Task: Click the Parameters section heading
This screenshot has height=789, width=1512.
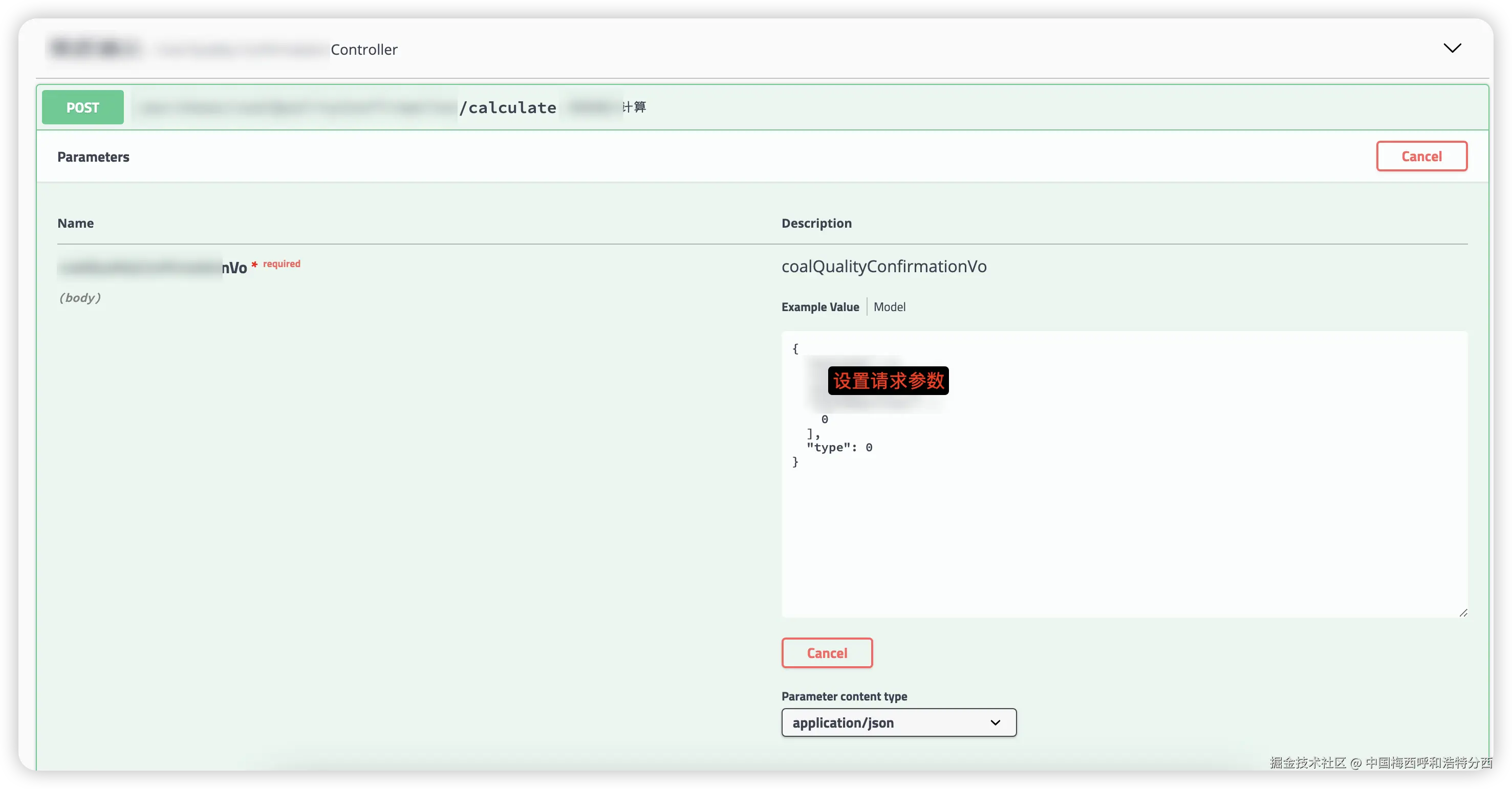Action: click(93, 157)
